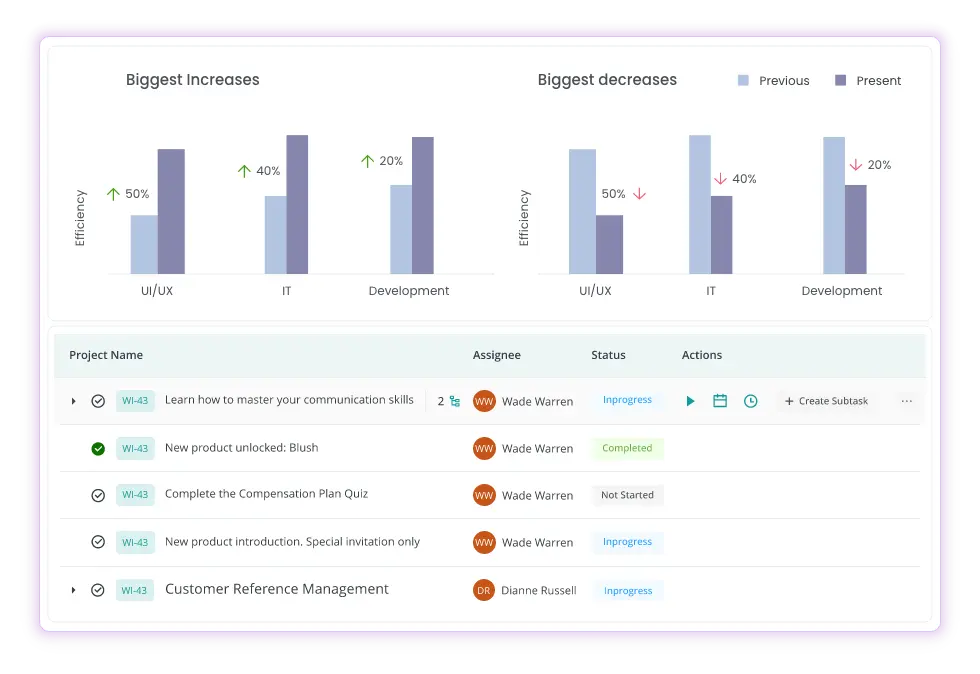Image resolution: width=980 pixels, height=674 pixels.
Task: Click the red down arrow beside 50%
Action: click(639, 194)
